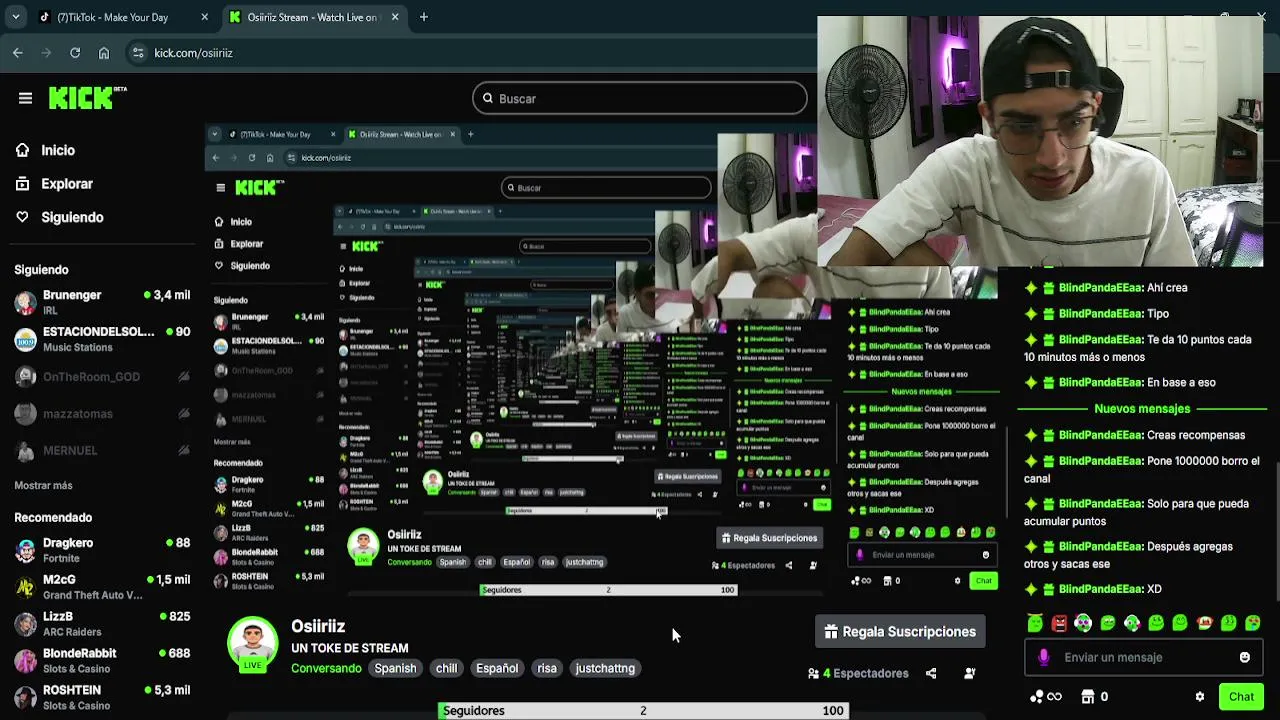
Task: Select the Español tag
Action: coord(497,668)
